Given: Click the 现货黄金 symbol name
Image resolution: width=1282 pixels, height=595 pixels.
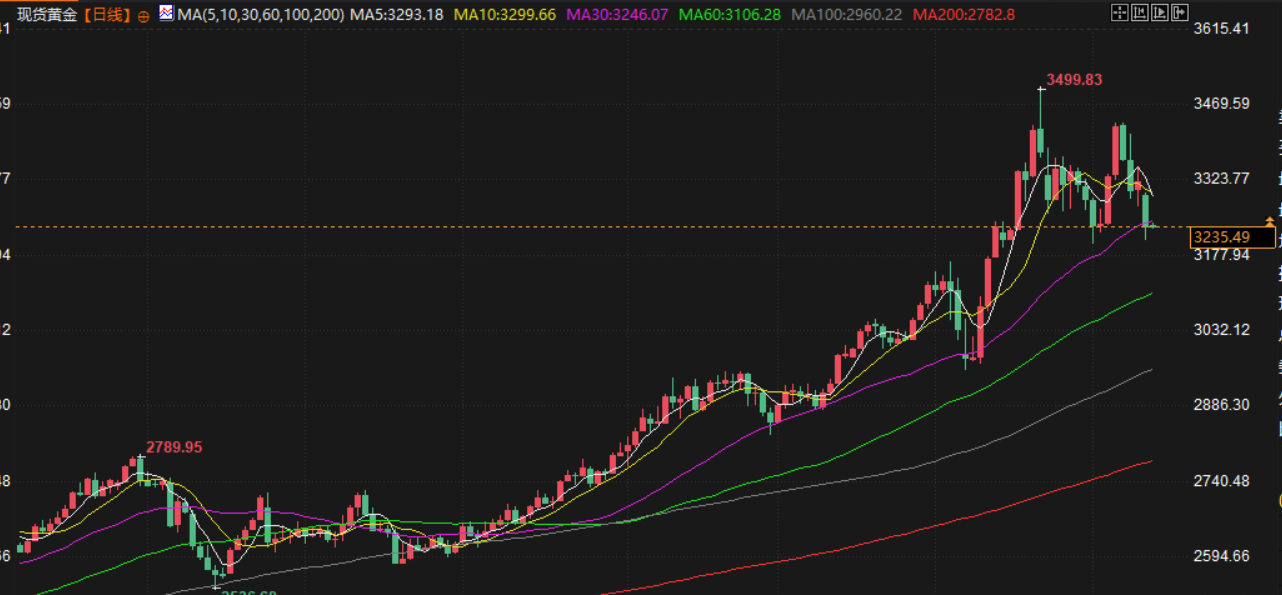Looking at the screenshot, I should pos(47,16).
